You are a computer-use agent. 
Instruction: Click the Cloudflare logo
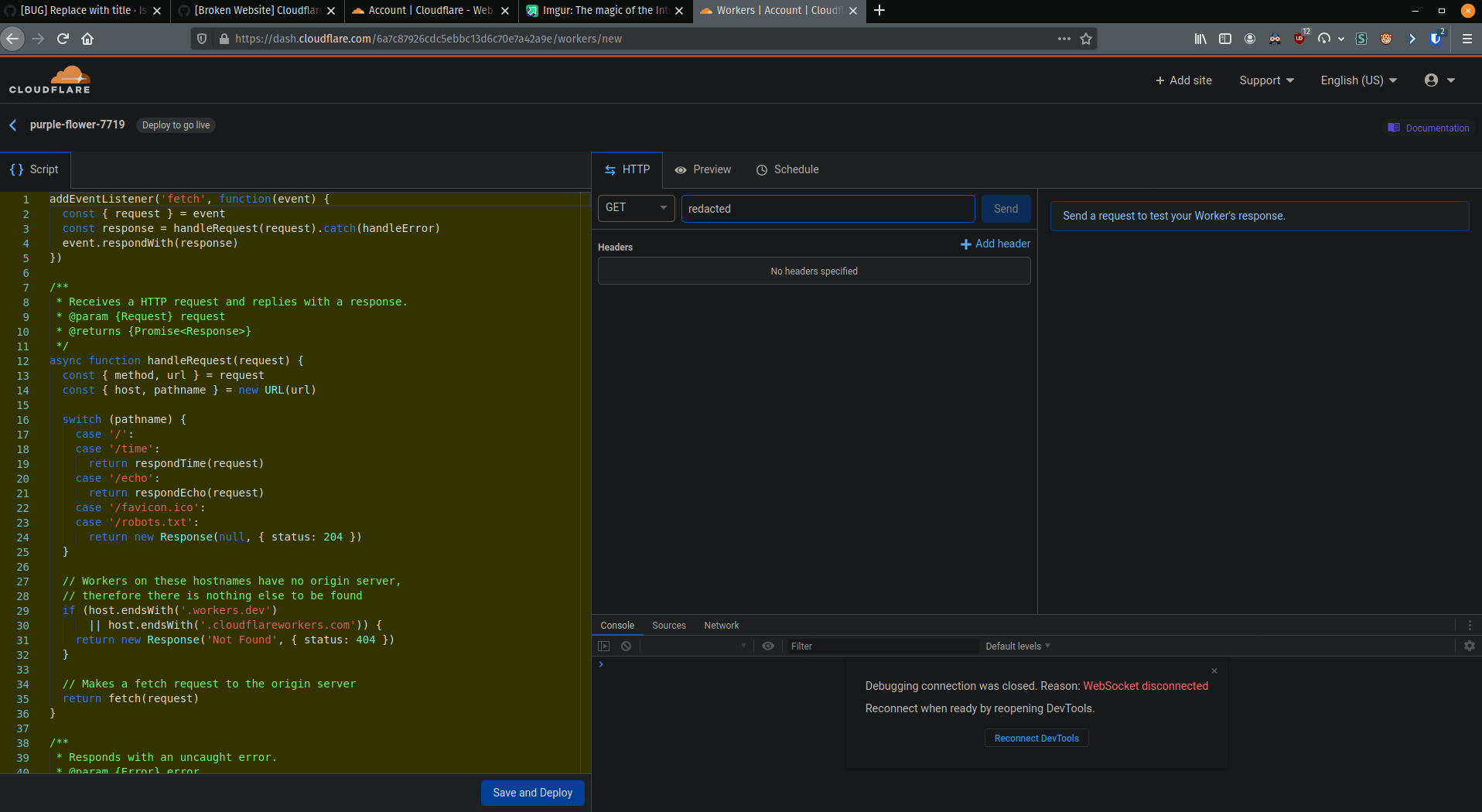[x=50, y=80]
